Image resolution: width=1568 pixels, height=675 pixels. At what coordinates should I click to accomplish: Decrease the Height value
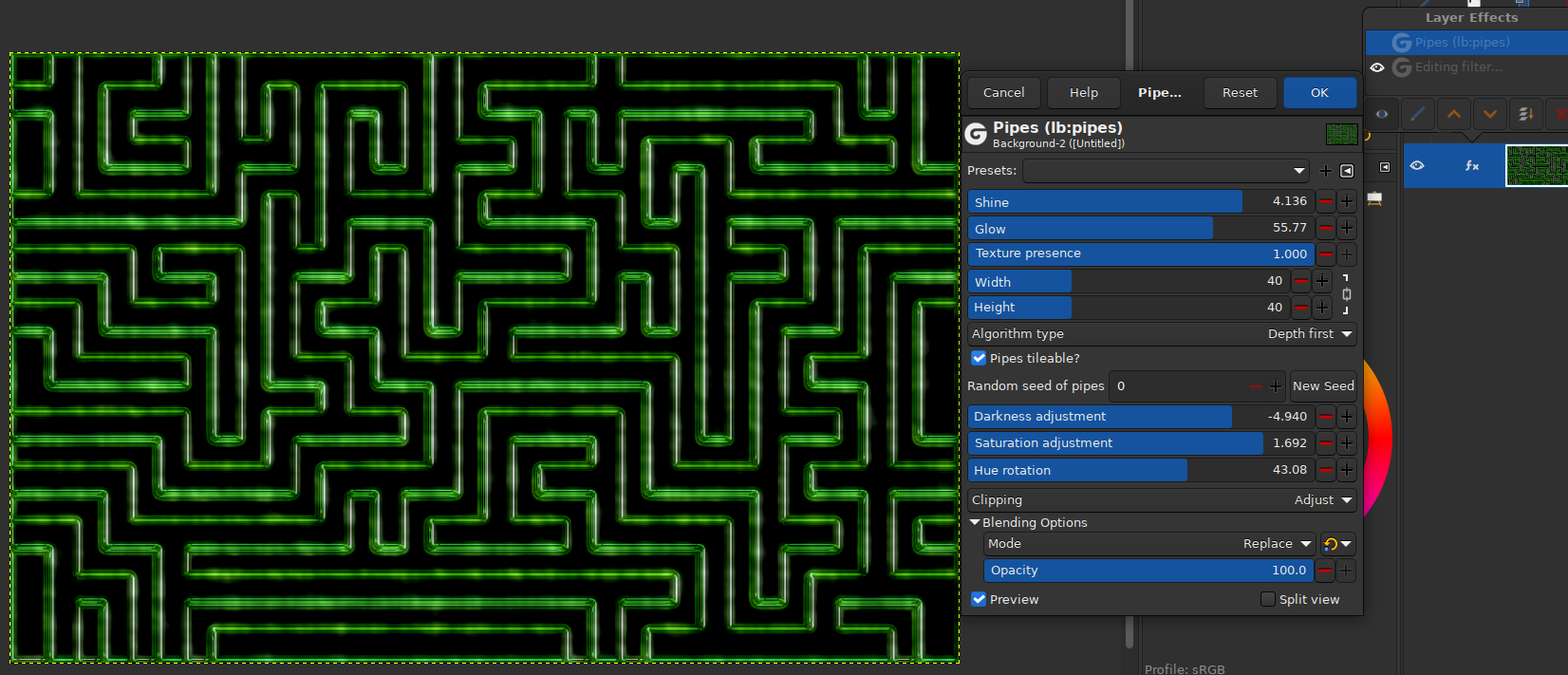click(x=1300, y=308)
